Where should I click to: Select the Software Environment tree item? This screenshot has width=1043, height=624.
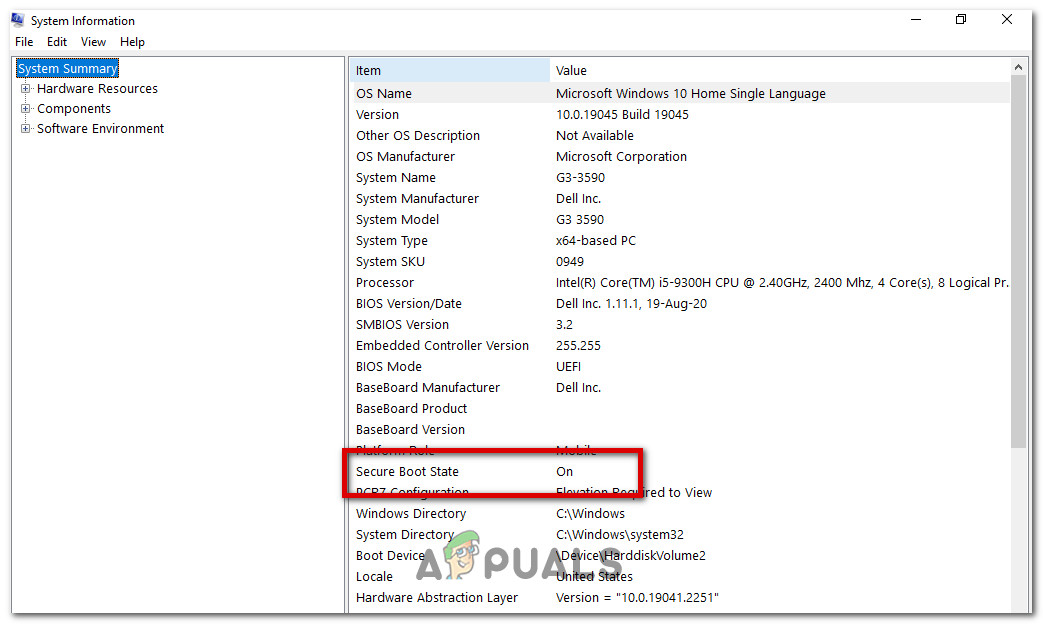tap(100, 128)
